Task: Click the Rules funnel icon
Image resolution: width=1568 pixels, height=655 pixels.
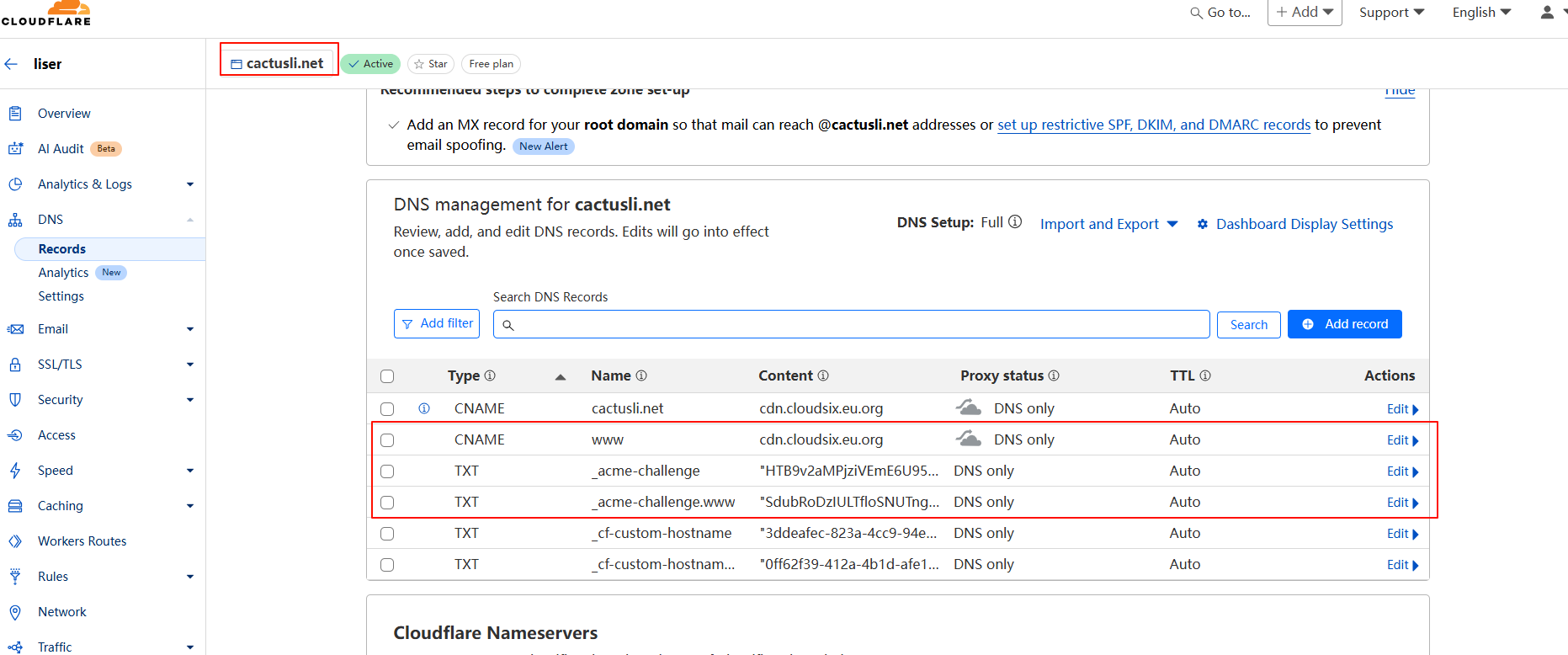Action: coord(15,577)
